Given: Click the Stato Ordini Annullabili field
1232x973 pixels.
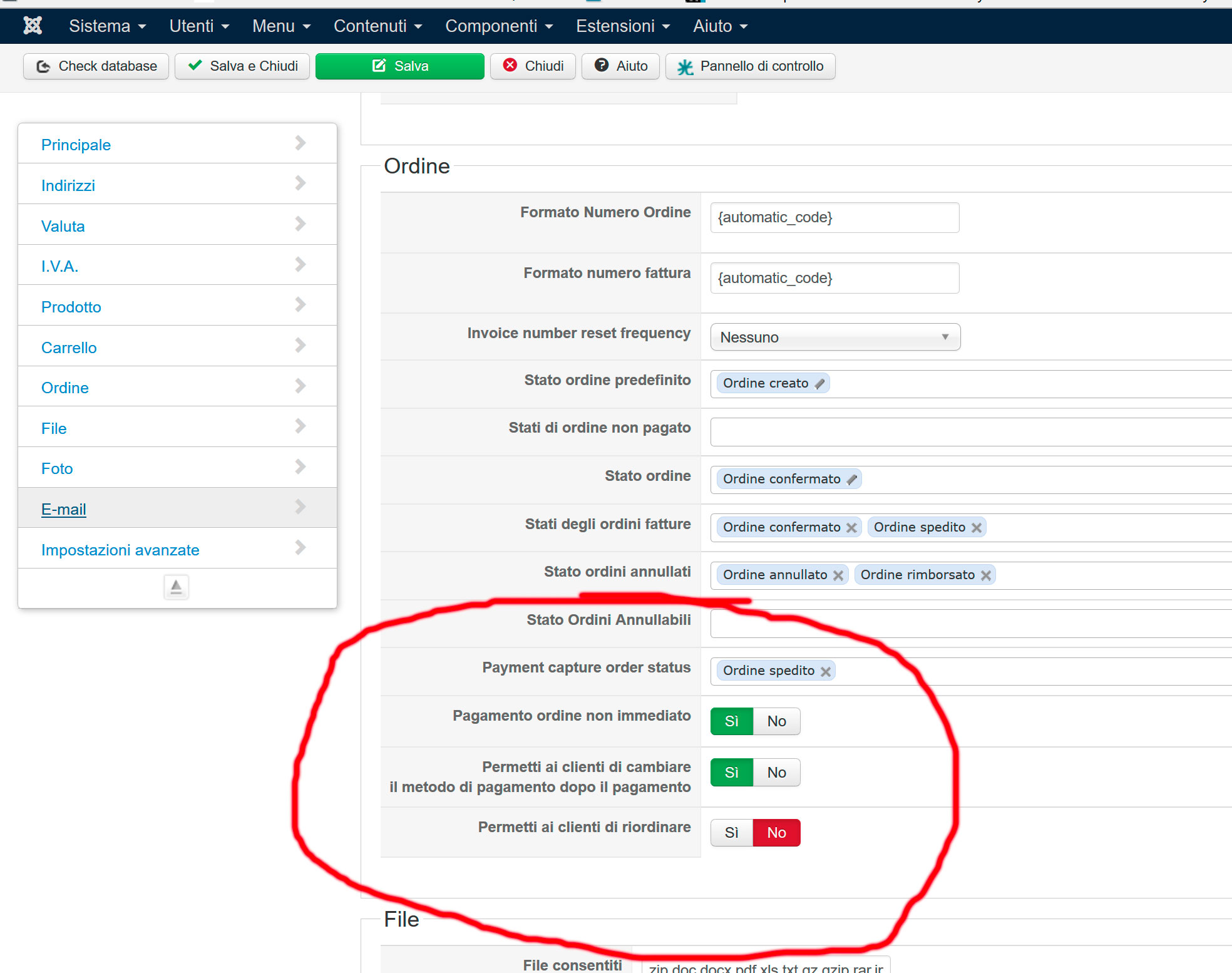Looking at the screenshot, I should click(970, 624).
